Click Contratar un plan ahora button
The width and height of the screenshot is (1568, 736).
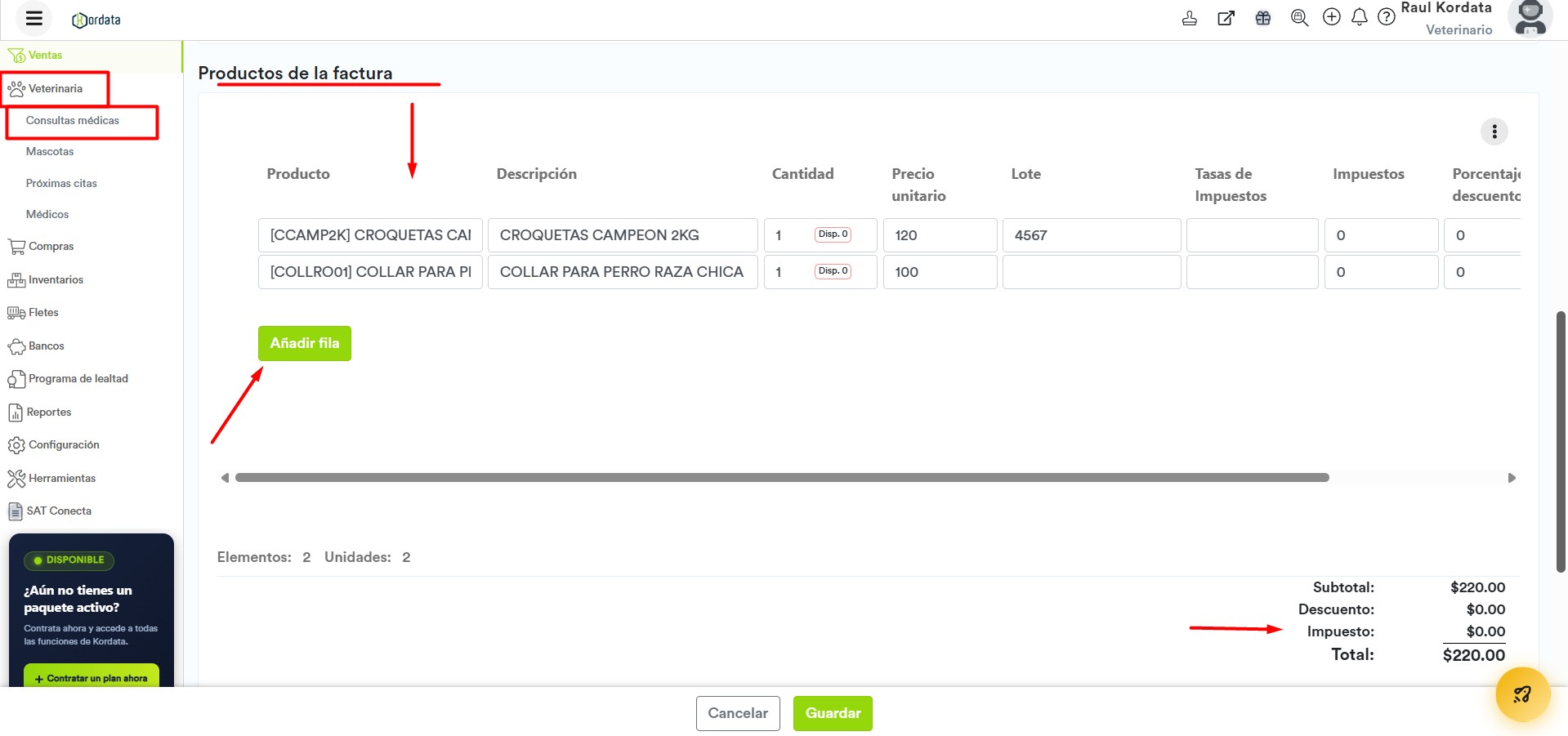92,676
